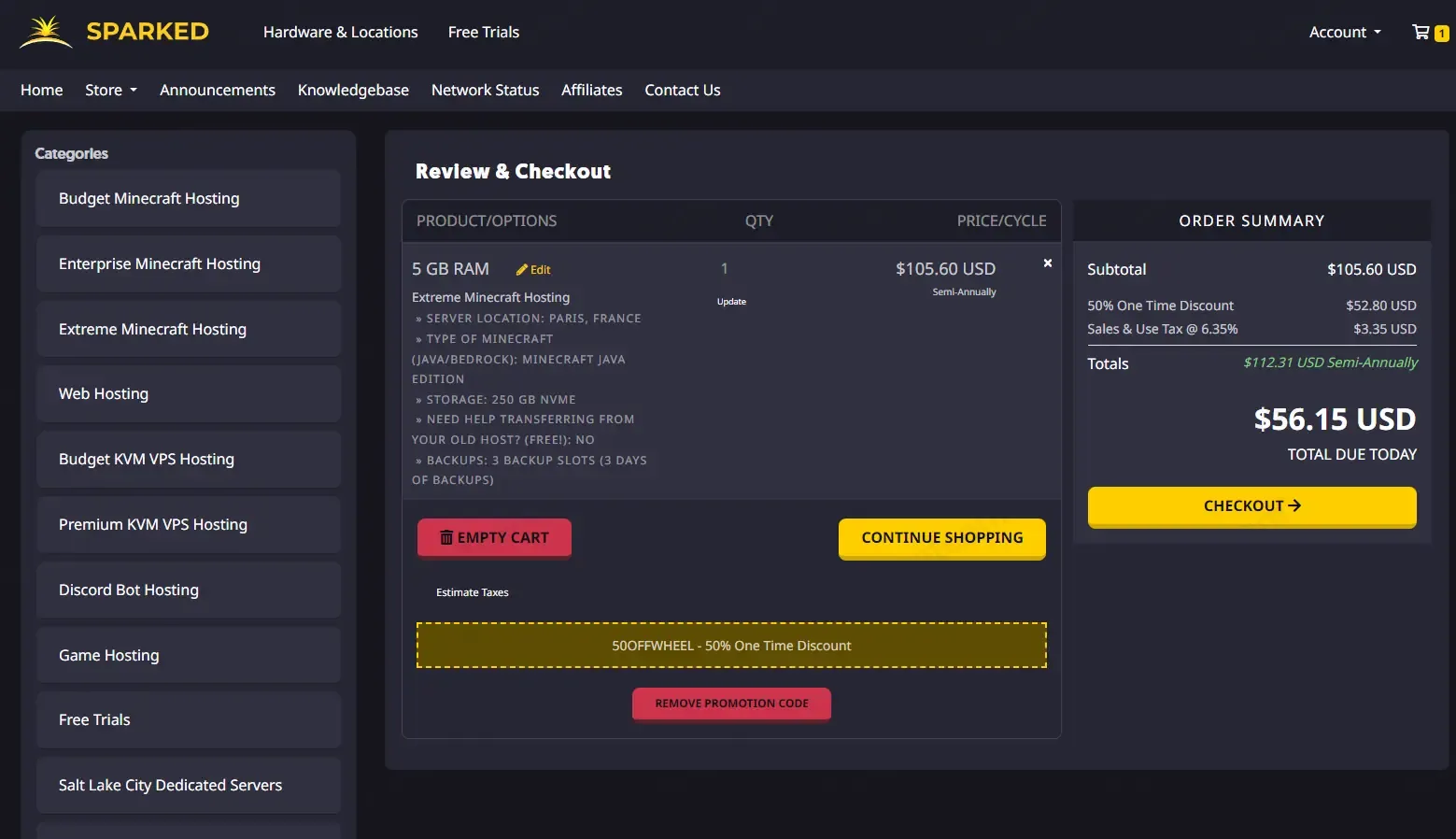
Task: Select Extreme Minecraft Hosting category
Action: (x=189, y=329)
